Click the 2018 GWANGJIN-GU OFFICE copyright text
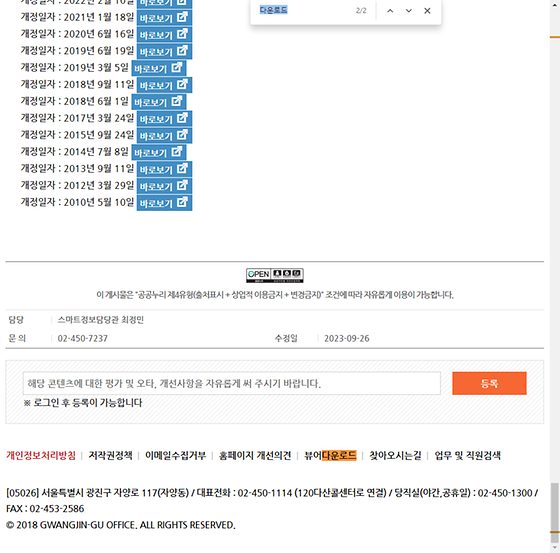Image resolution: width=560 pixels, height=553 pixels. [120, 525]
